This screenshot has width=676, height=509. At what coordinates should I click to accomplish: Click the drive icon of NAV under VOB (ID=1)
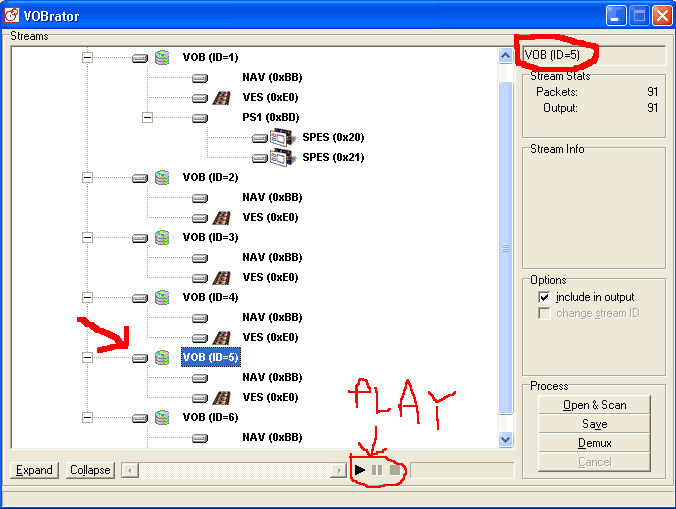pyautogui.click(x=200, y=78)
